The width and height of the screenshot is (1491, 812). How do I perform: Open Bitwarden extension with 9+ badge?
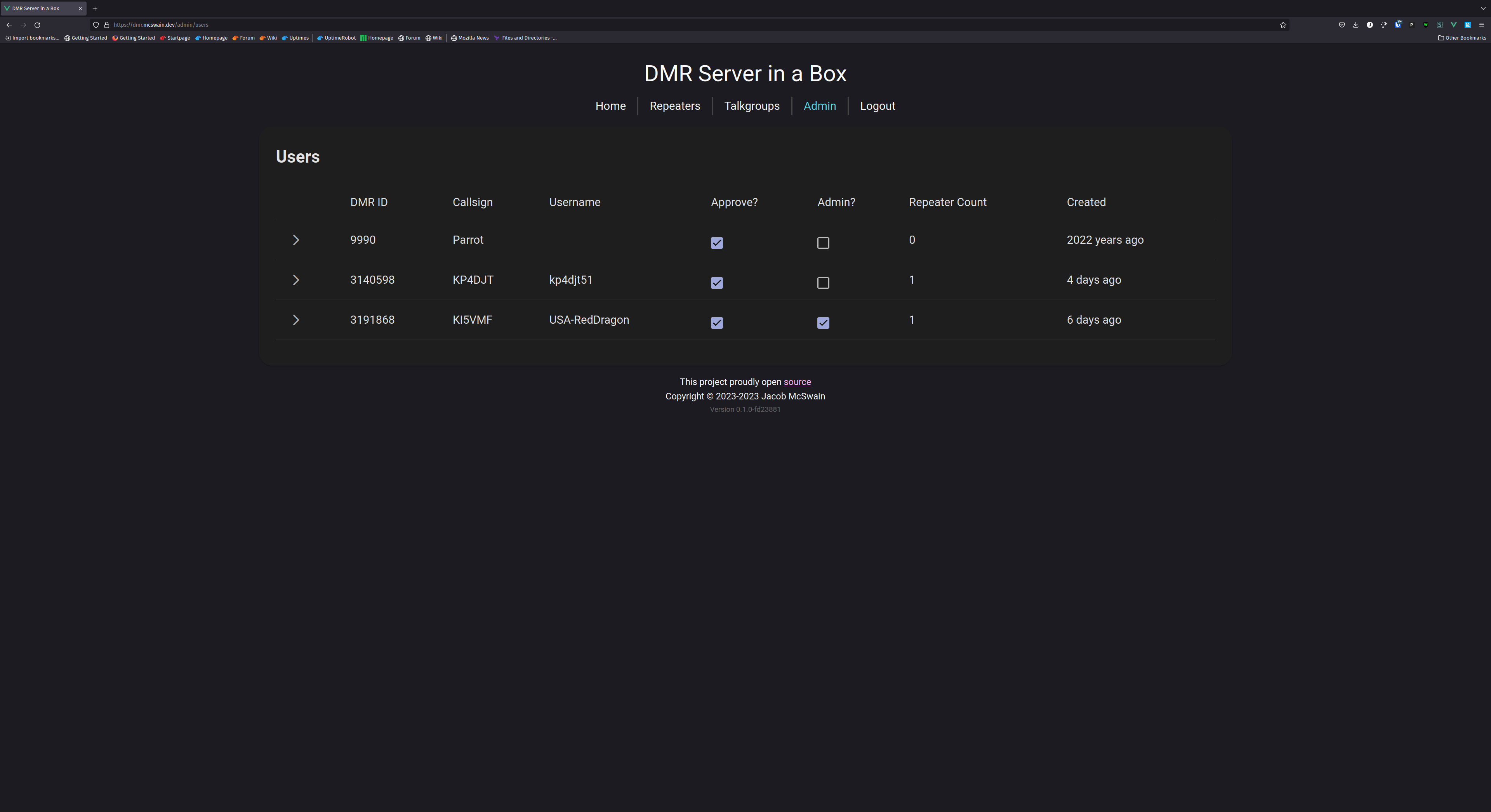point(1398,24)
